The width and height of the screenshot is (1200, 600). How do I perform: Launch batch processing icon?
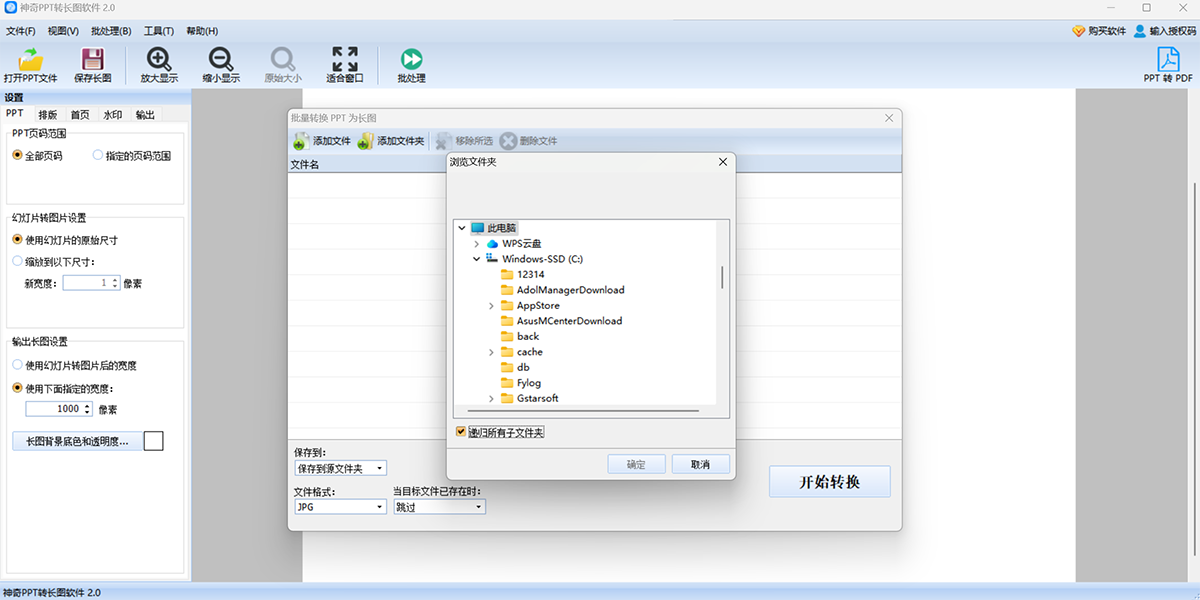click(411, 58)
